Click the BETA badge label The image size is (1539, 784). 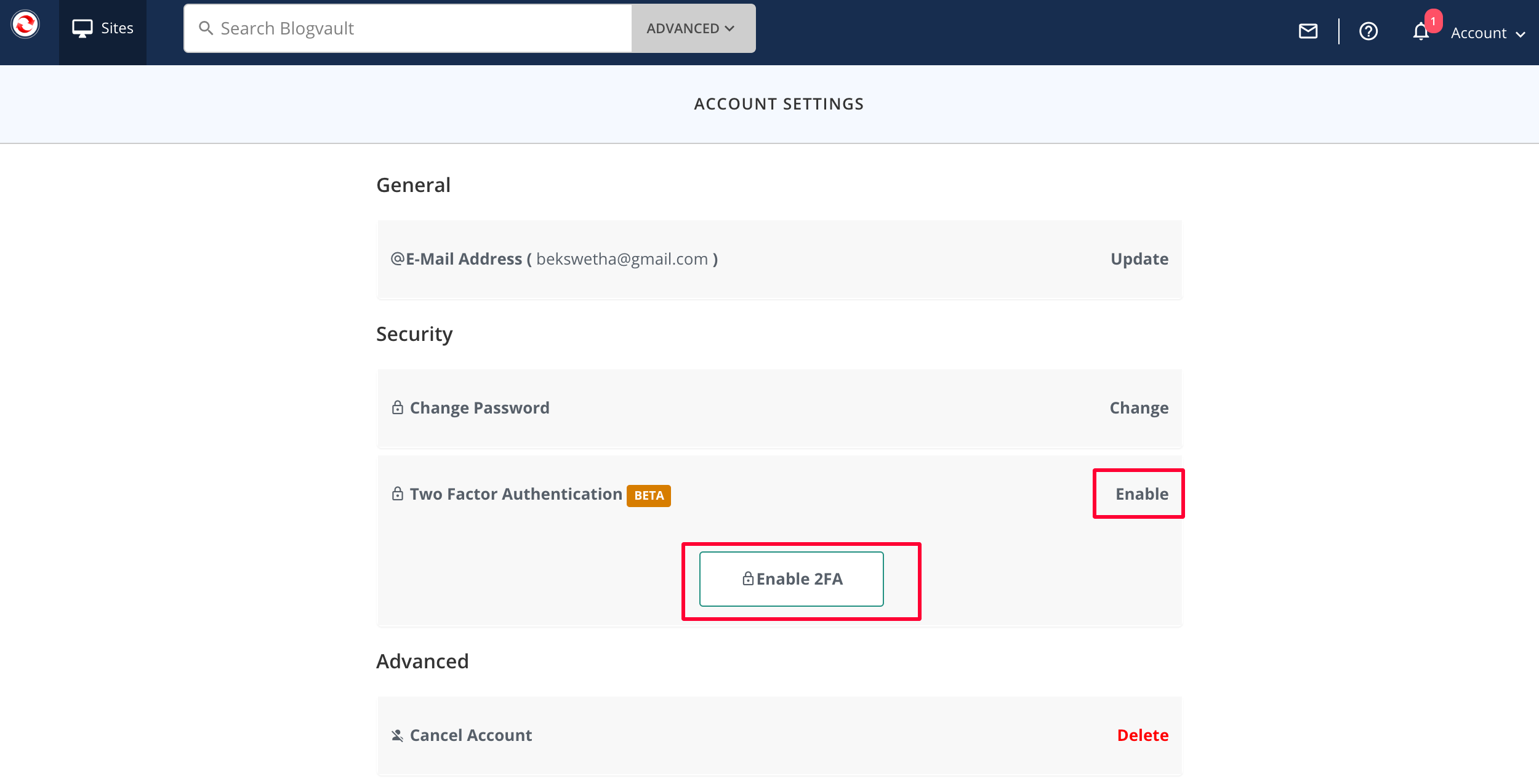(x=648, y=495)
